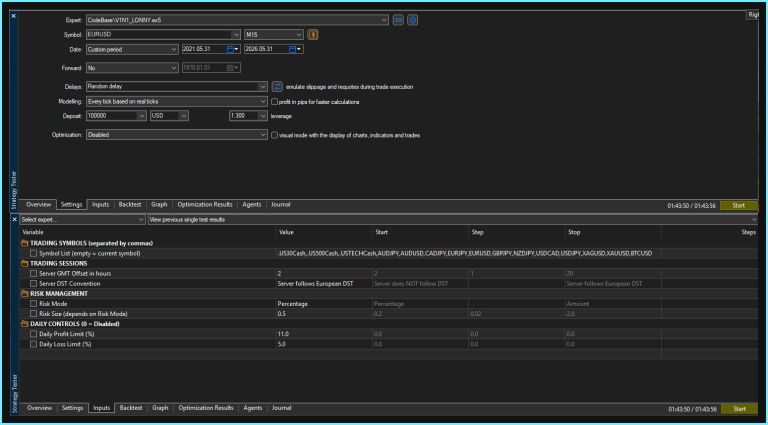Close the lower Strategy Tester panel
The width and height of the screenshot is (768, 425).
point(14,220)
